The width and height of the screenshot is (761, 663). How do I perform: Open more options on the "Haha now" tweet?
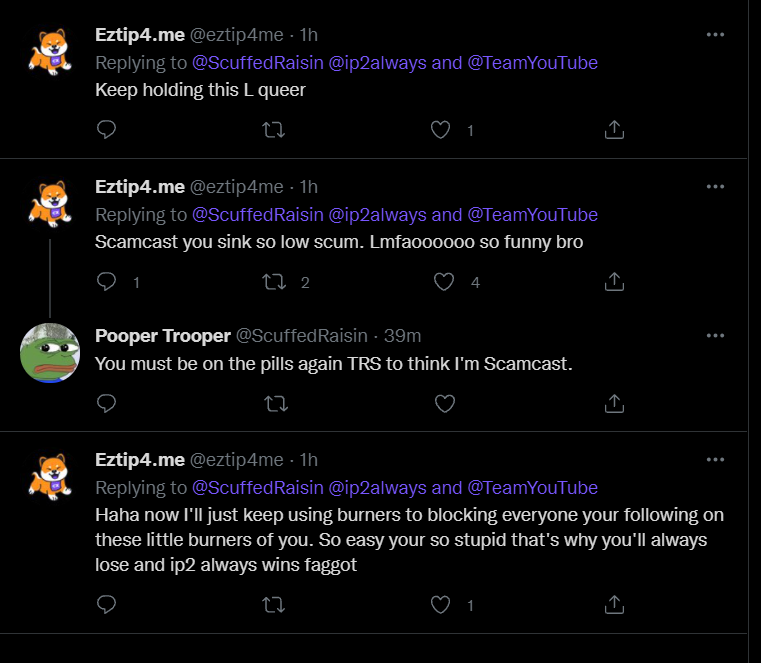715,459
